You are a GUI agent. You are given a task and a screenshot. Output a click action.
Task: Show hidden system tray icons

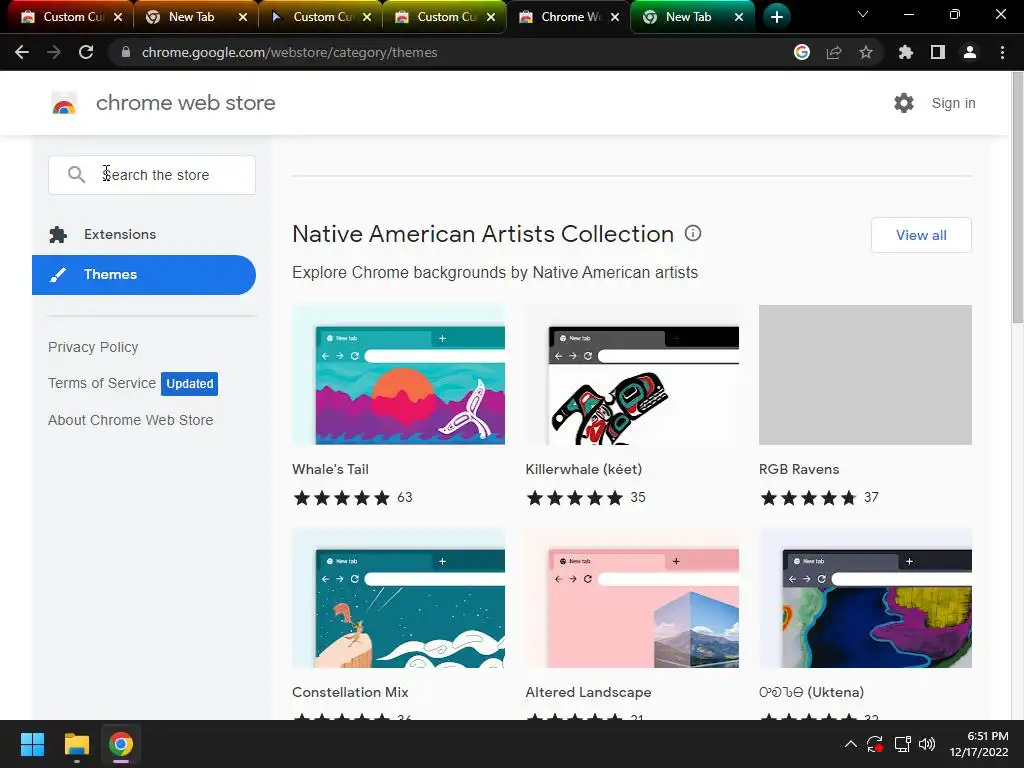pyautogui.click(x=850, y=744)
